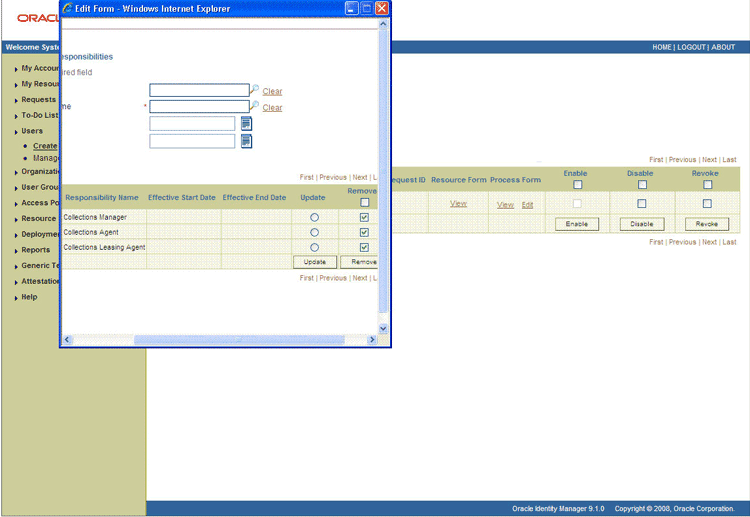Click the popup horizontal scrollbar right arrow

tap(372, 340)
